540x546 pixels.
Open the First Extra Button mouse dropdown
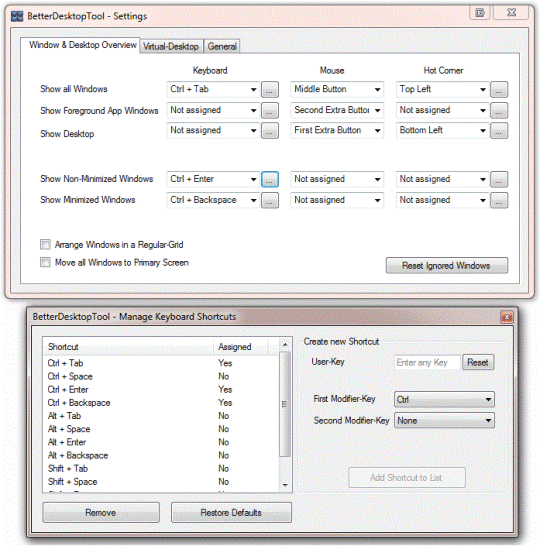tap(337, 131)
